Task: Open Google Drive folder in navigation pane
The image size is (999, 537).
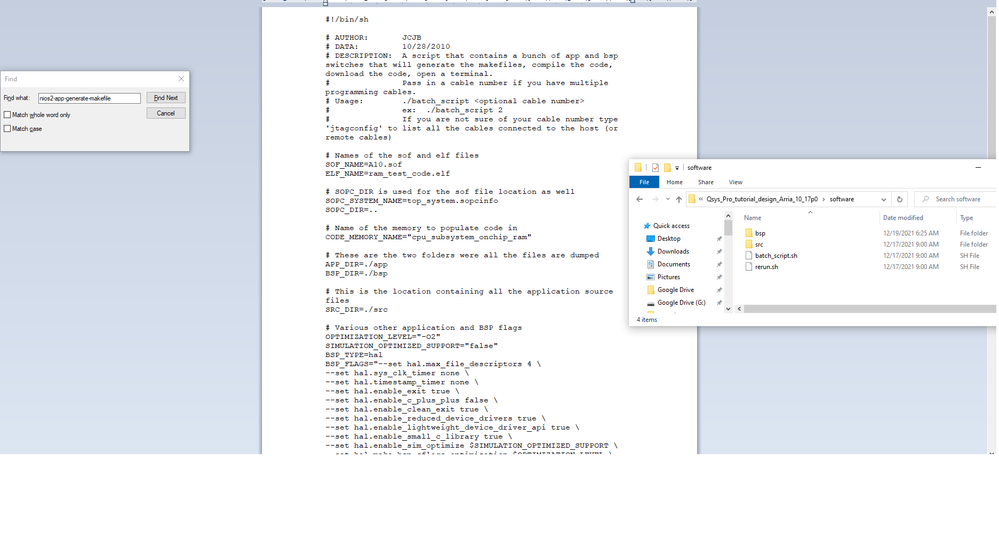Action: click(675, 290)
